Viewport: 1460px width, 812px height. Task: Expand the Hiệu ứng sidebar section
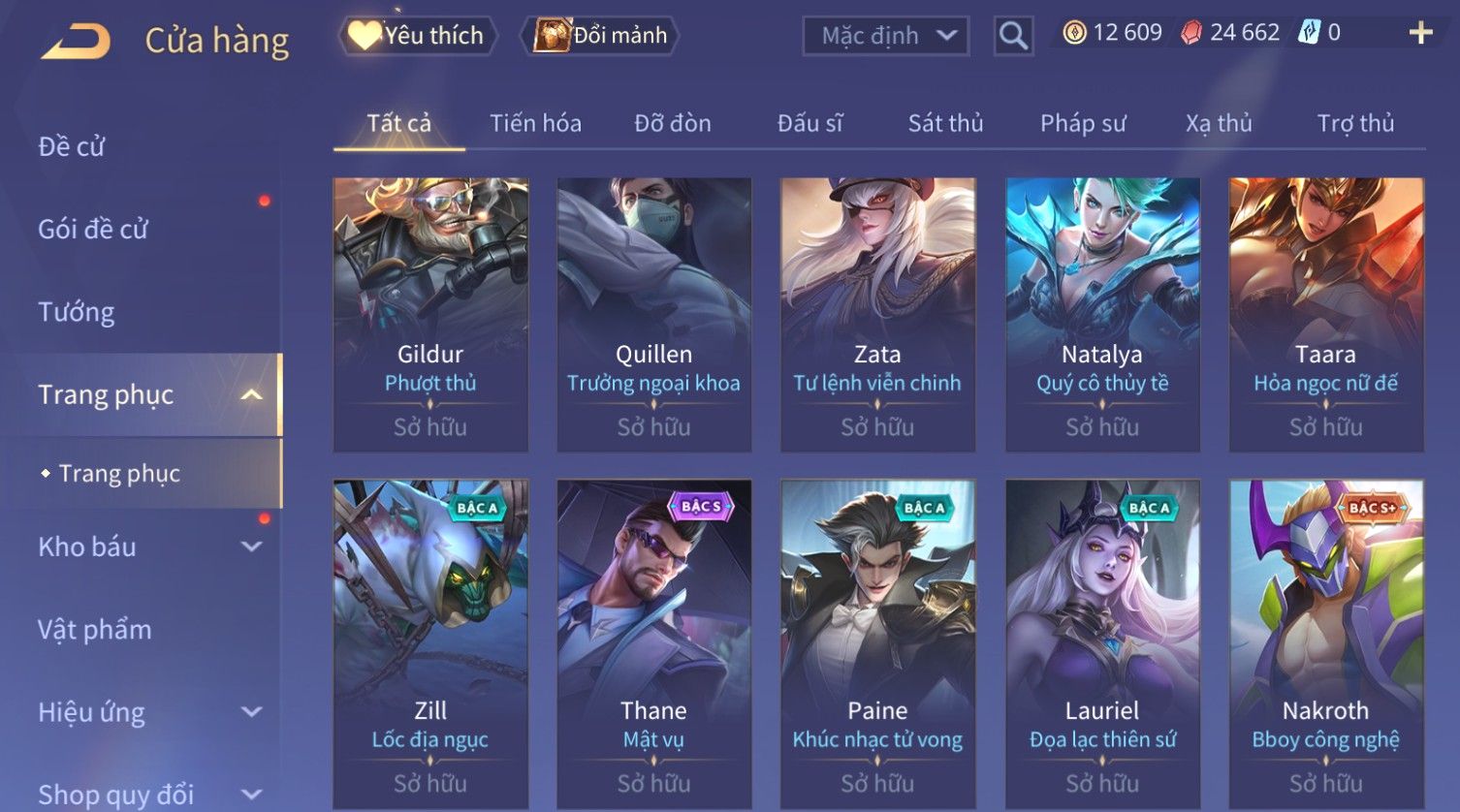click(251, 712)
